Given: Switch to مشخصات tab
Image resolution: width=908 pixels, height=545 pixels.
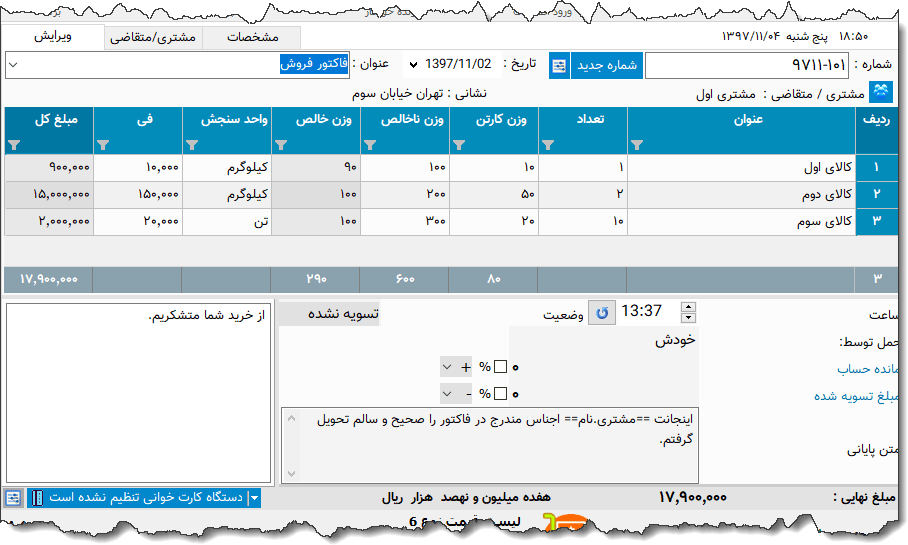Looking at the screenshot, I should tap(252, 38).
